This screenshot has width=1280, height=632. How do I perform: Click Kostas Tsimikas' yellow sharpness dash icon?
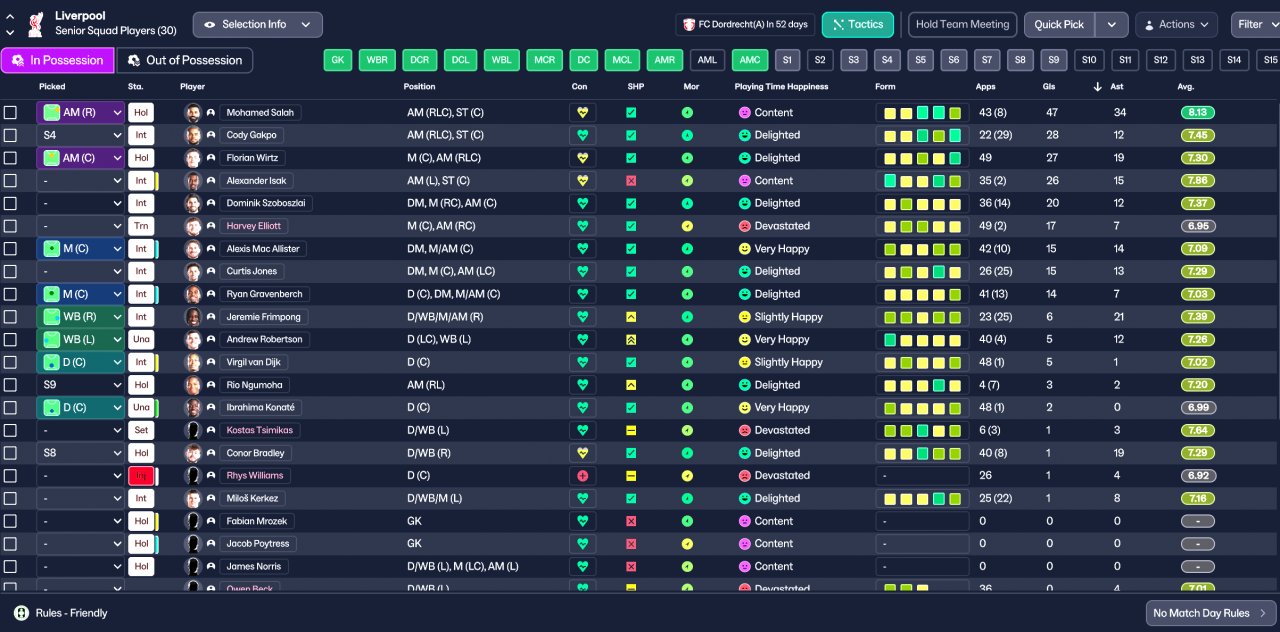coord(631,431)
